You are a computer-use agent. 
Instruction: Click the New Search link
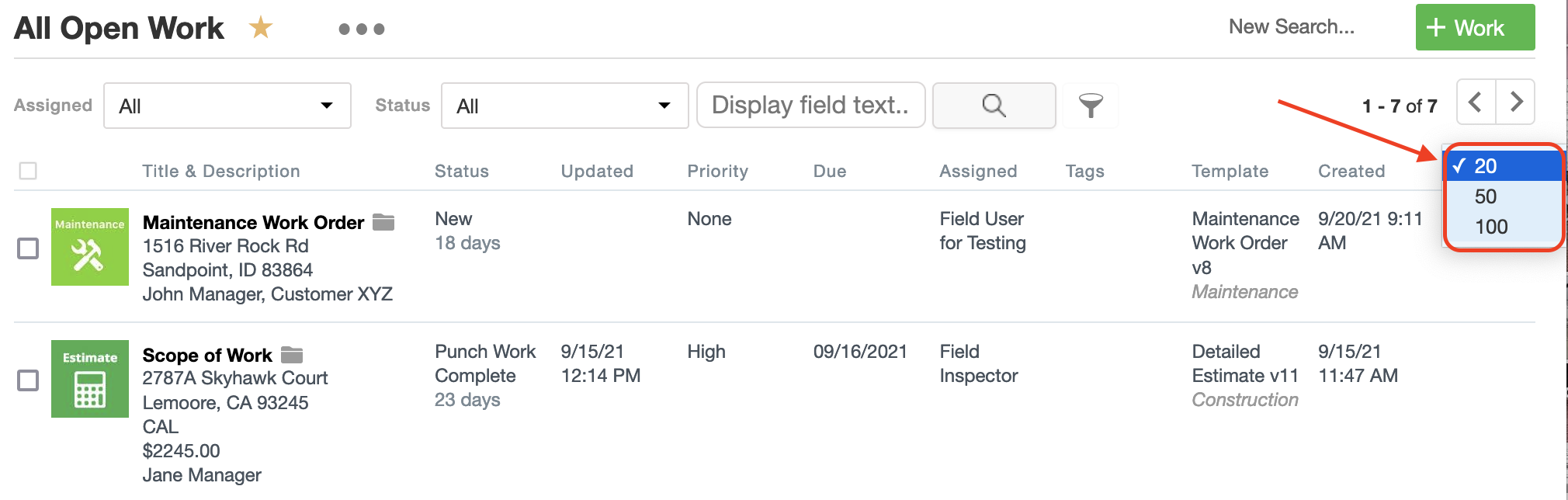tap(1291, 27)
